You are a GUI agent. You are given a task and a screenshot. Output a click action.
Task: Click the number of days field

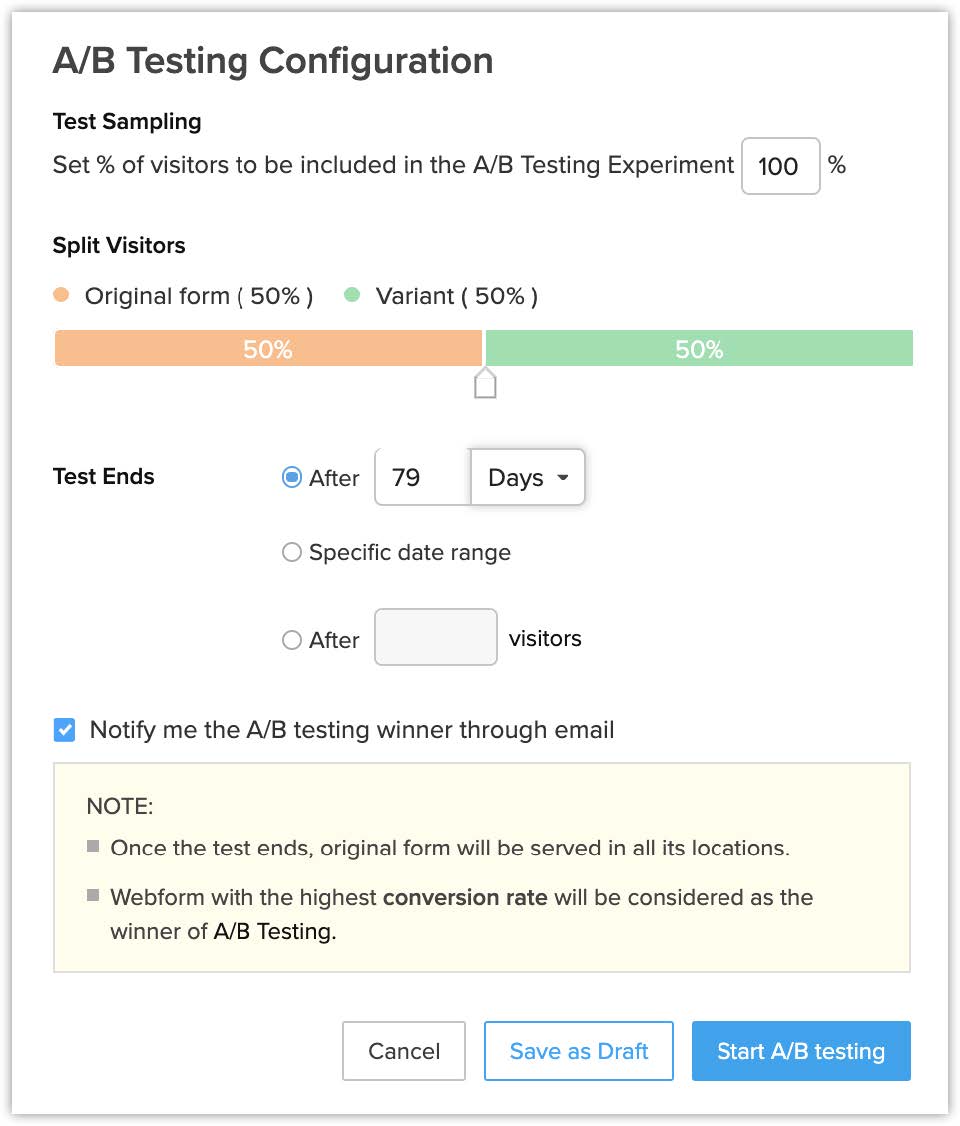pos(422,478)
